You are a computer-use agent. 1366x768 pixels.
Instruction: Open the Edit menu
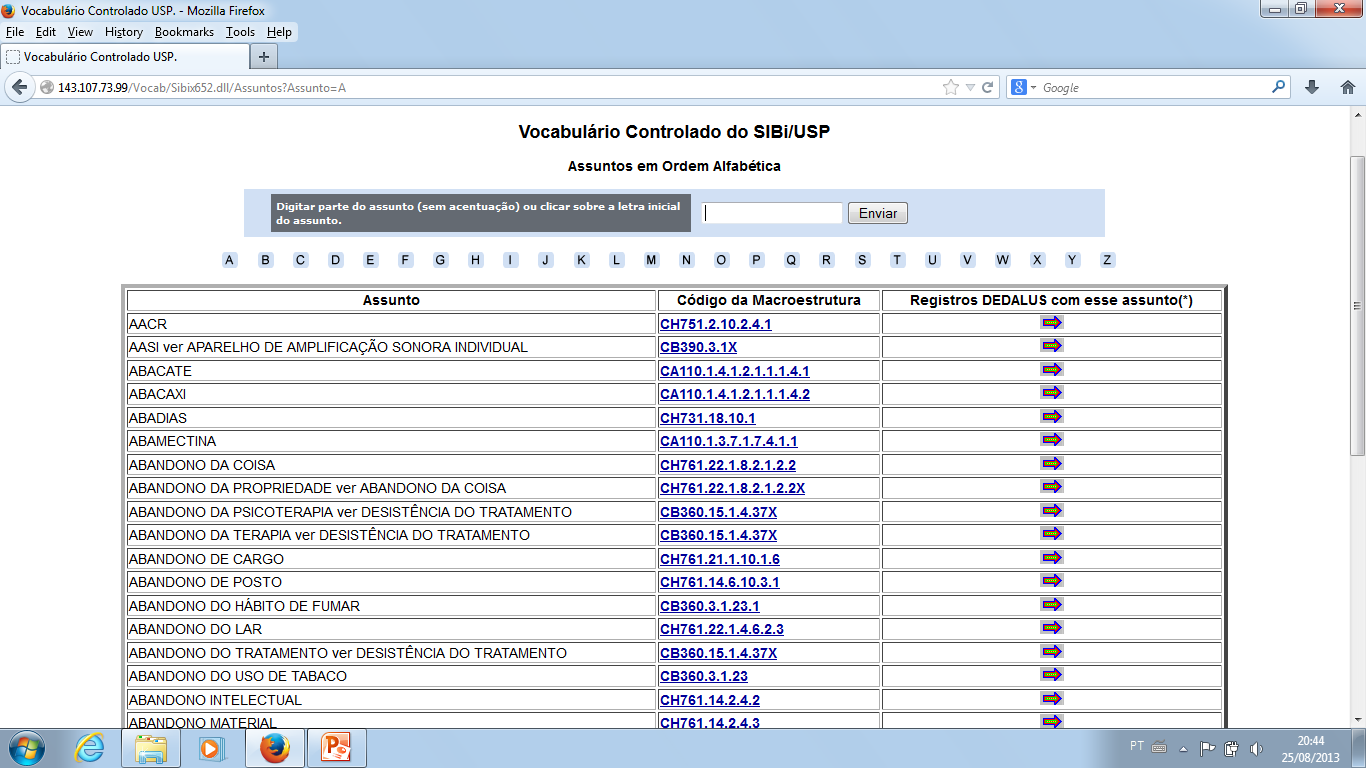(46, 32)
